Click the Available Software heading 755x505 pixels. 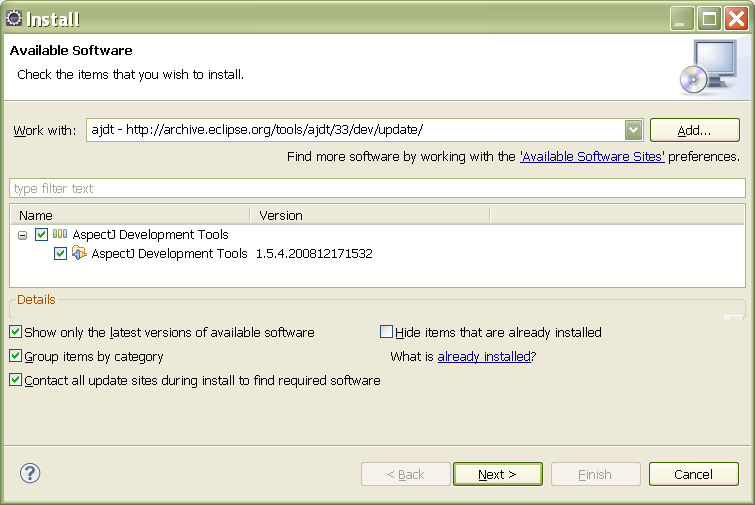(x=71, y=50)
